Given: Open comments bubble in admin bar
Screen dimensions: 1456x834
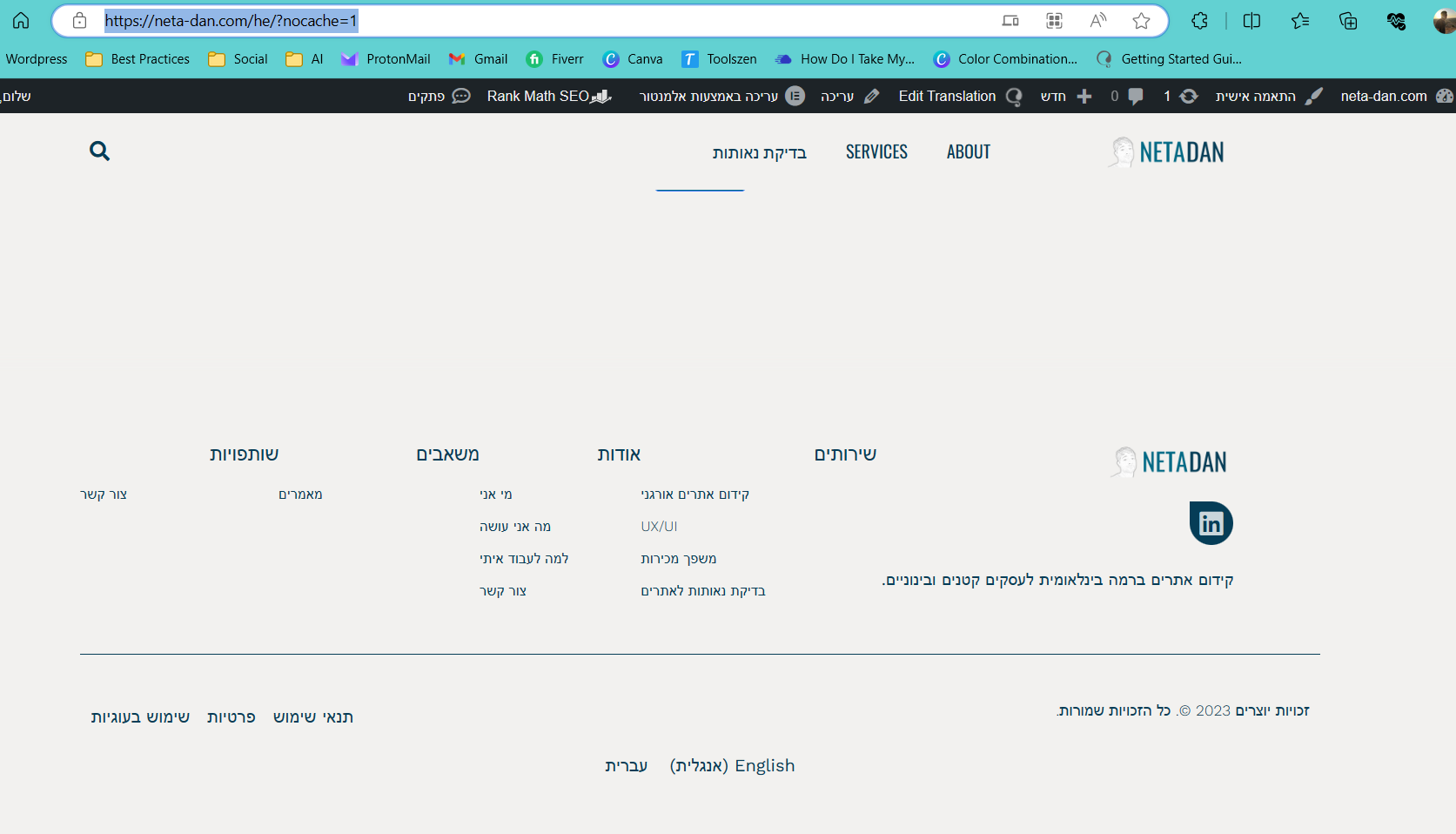Looking at the screenshot, I should coord(1126,96).
